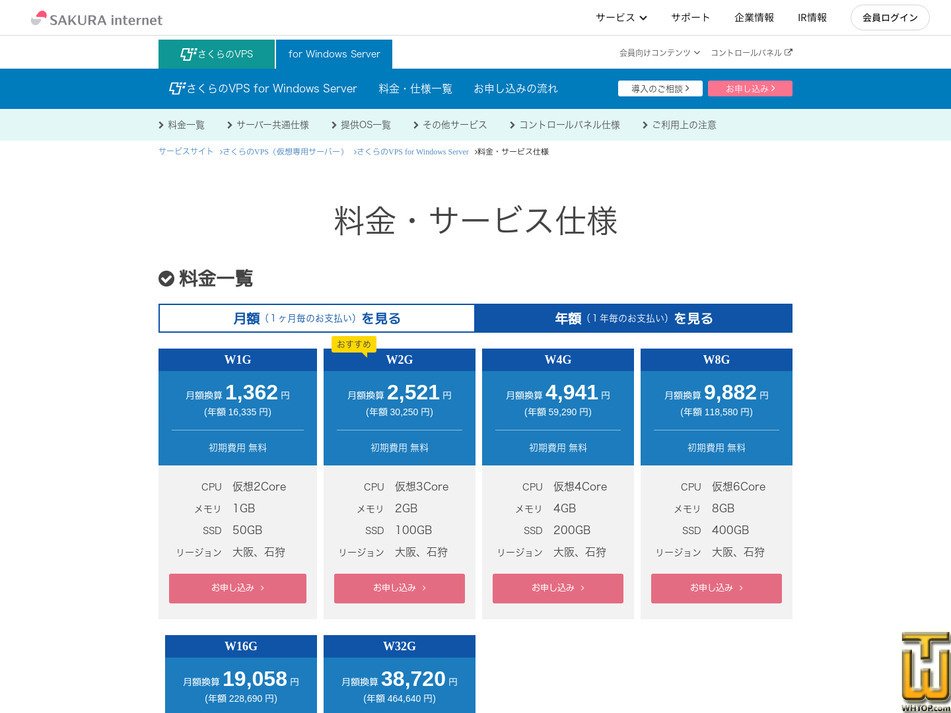This screenshot has height=713, width=951.
Task: Expand 会員向けコンテンツ dropdown
Action: pos(659,53)
